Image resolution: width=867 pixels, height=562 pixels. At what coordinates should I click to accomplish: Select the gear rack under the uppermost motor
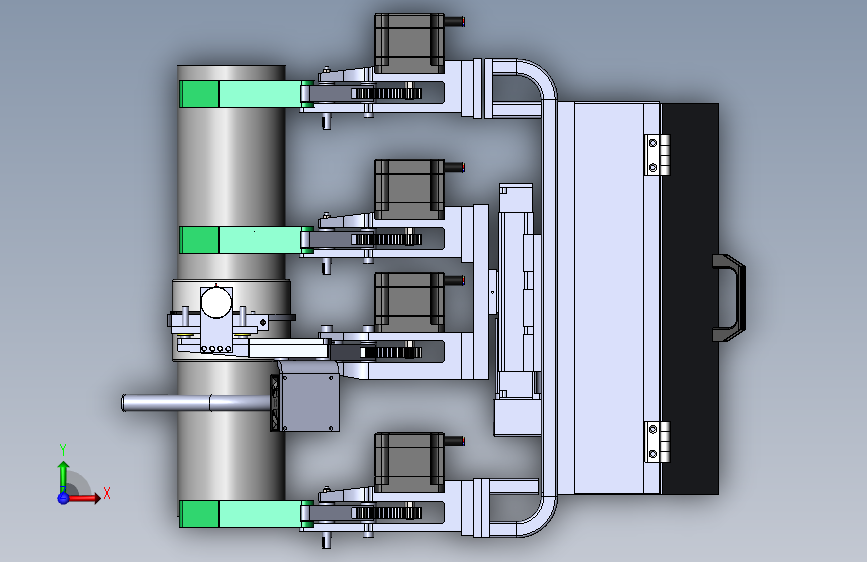(387, 93)
